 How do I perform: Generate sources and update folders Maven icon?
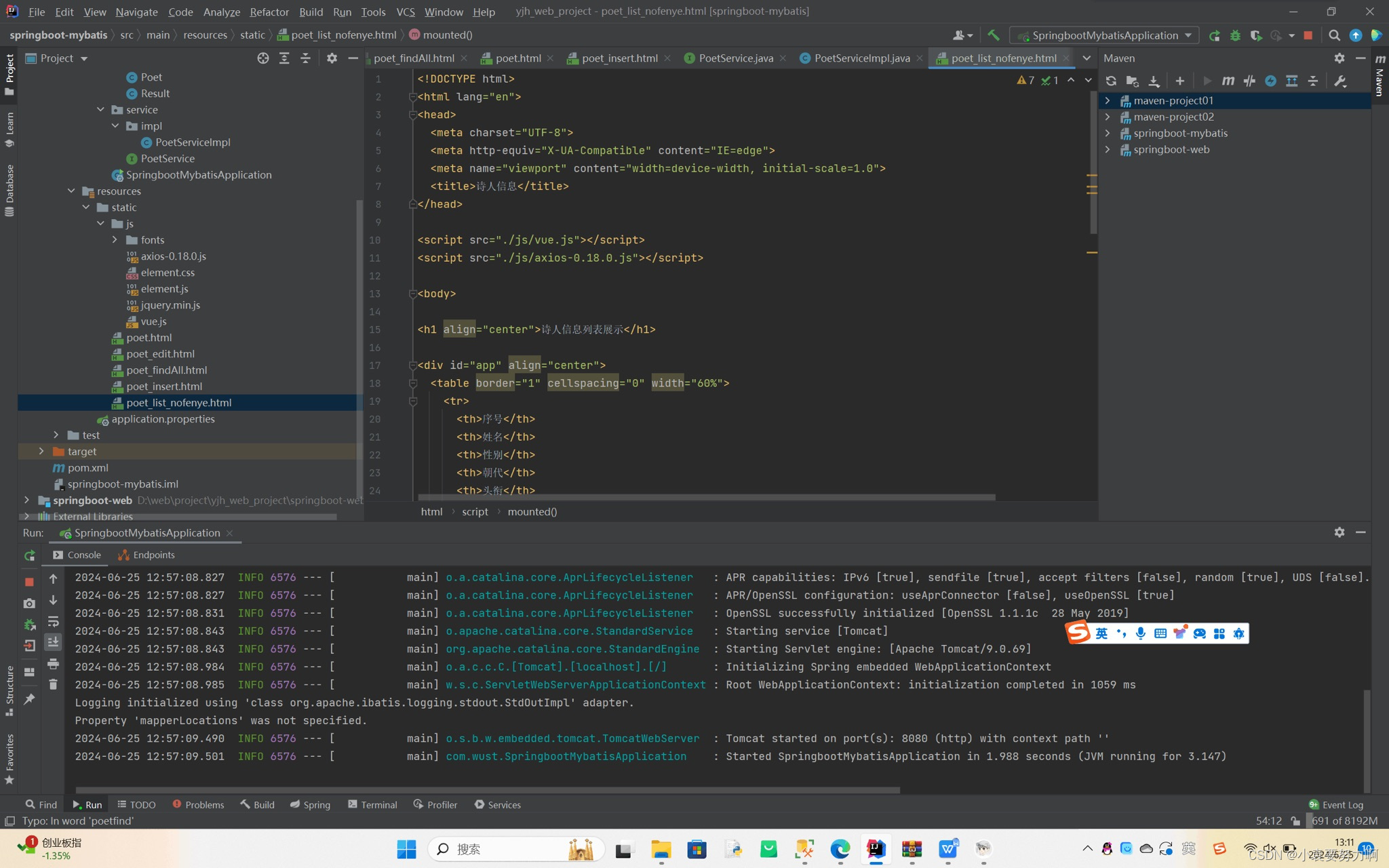click(1132, 81)
